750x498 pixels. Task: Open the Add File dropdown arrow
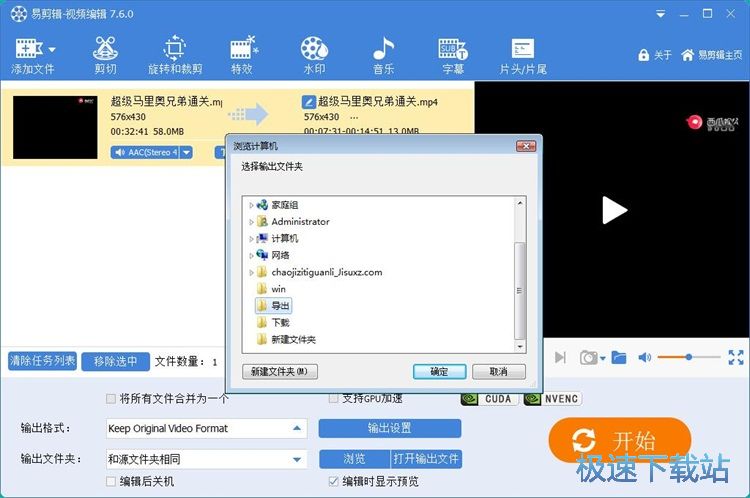click(x=52, y=49)
